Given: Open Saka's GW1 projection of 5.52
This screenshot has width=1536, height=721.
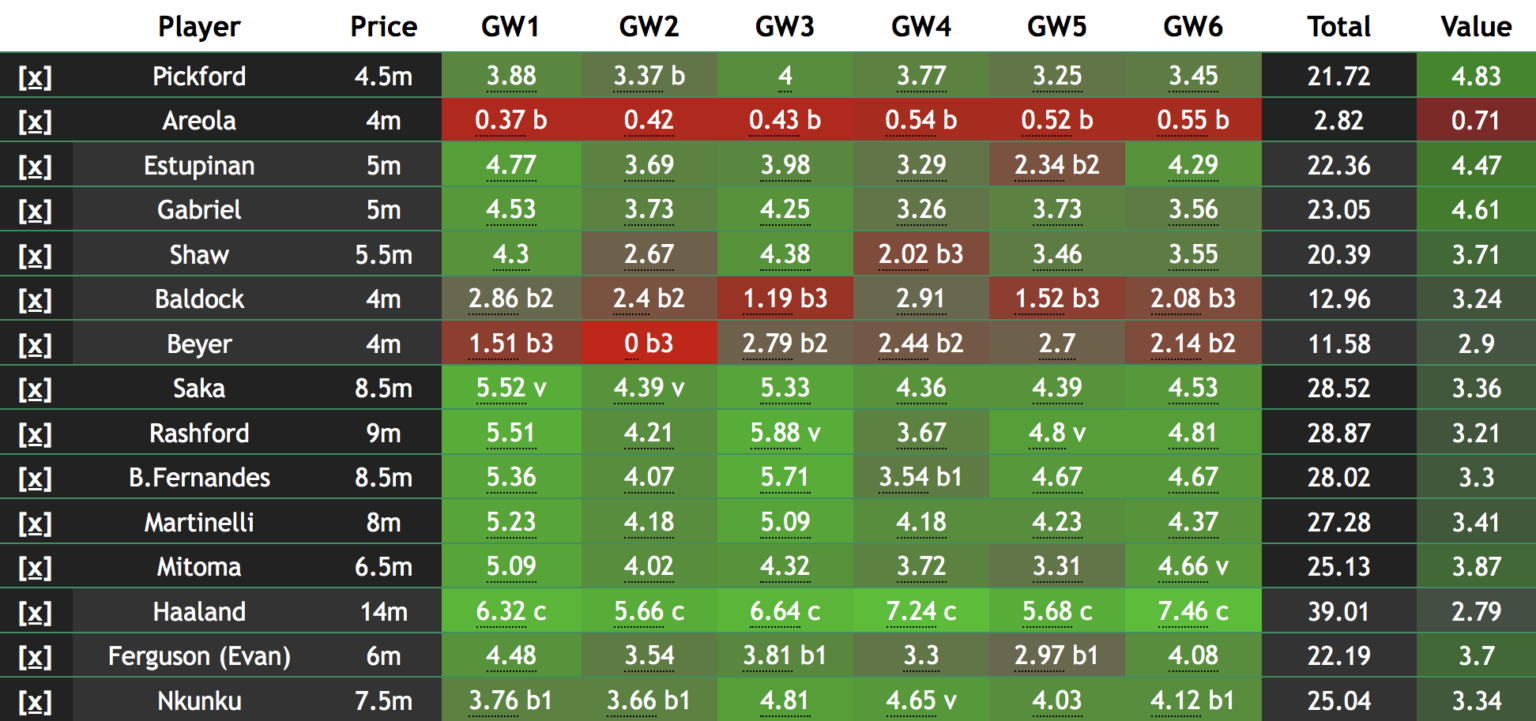Looking at the screenshot, I should [x=513, y=388].
